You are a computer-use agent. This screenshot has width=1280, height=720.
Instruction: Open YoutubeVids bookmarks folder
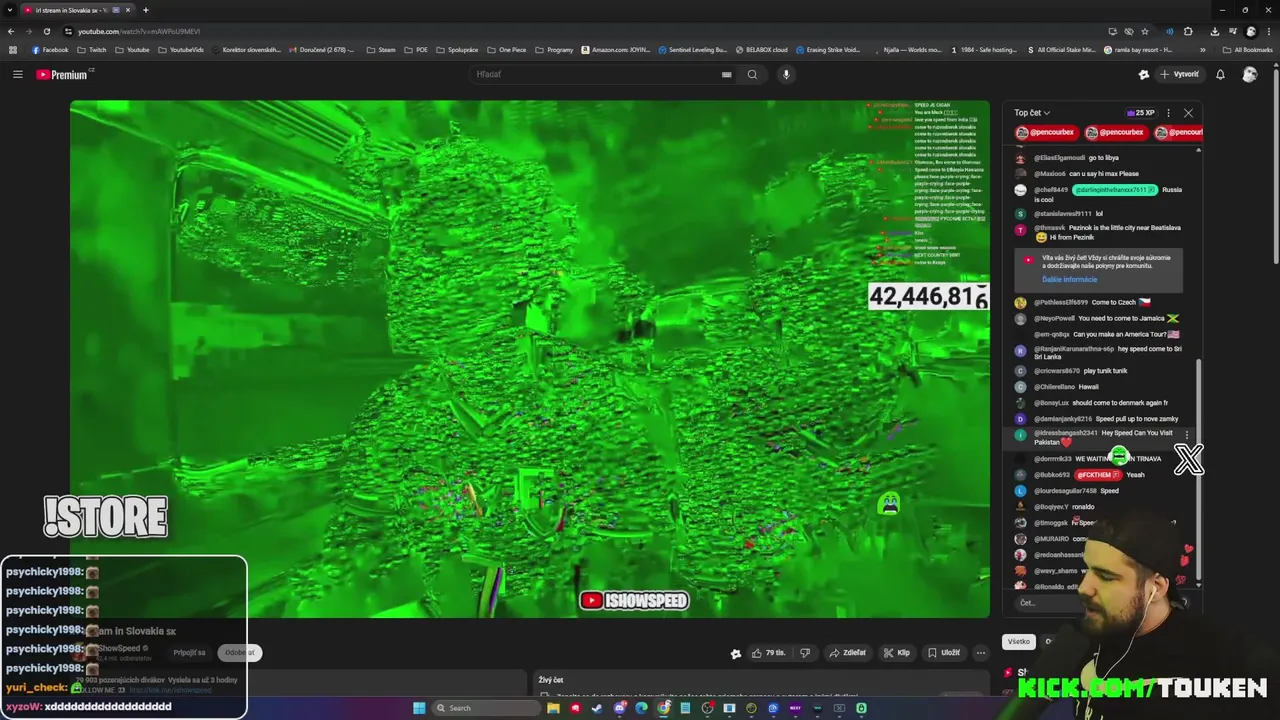(180, 50)
